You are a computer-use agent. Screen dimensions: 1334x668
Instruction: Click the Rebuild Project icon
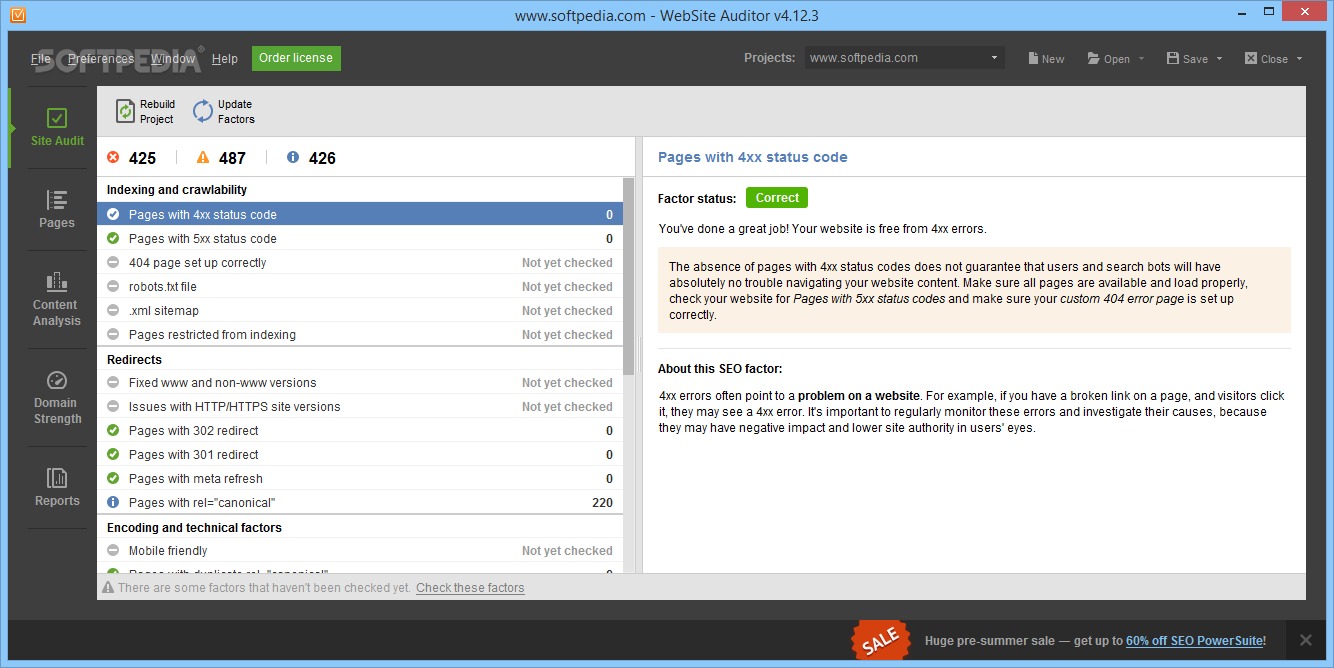pos(125,111)
